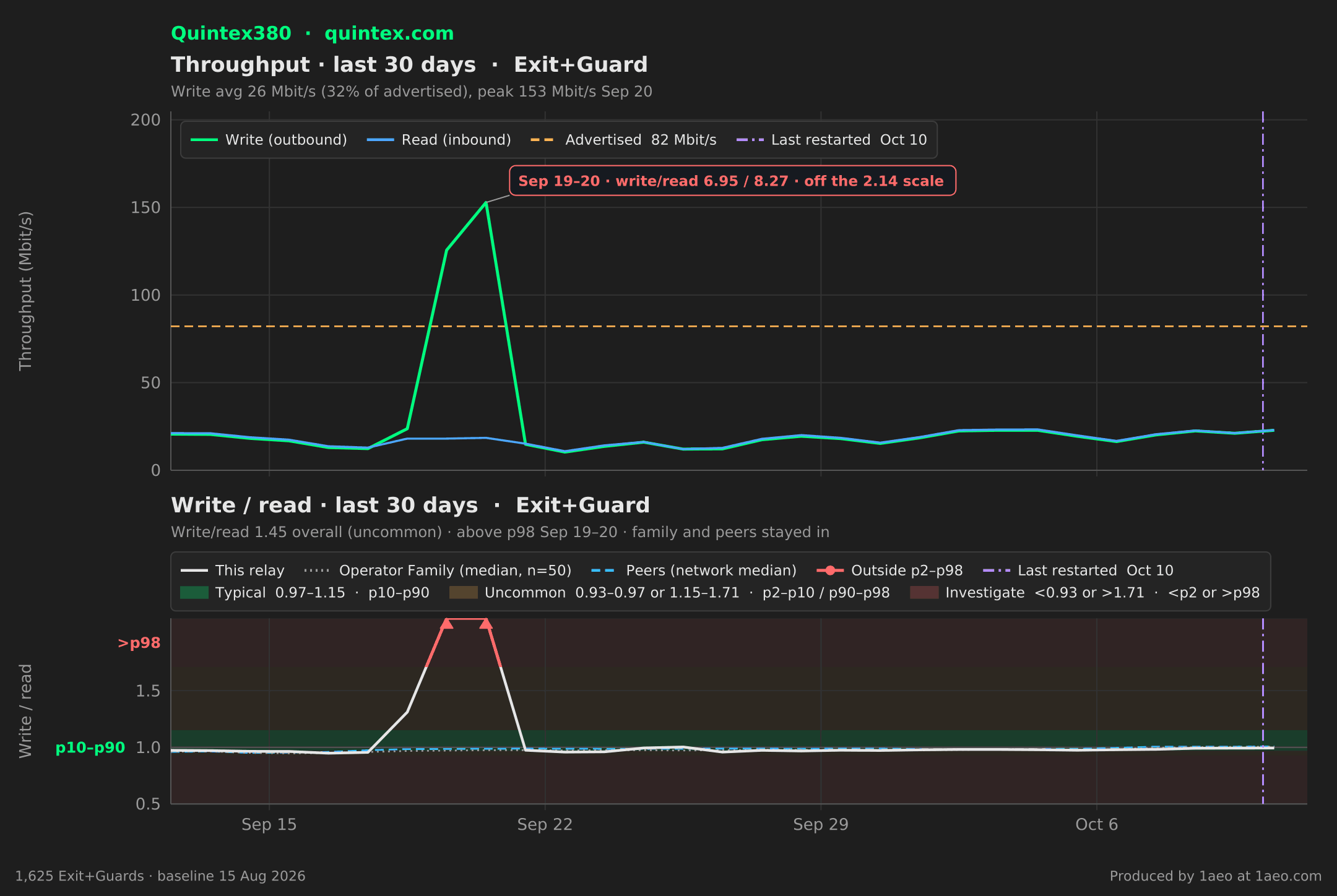Click the >p98 axis label
This screenshot has height=896, width=1337.
point(139,643)
